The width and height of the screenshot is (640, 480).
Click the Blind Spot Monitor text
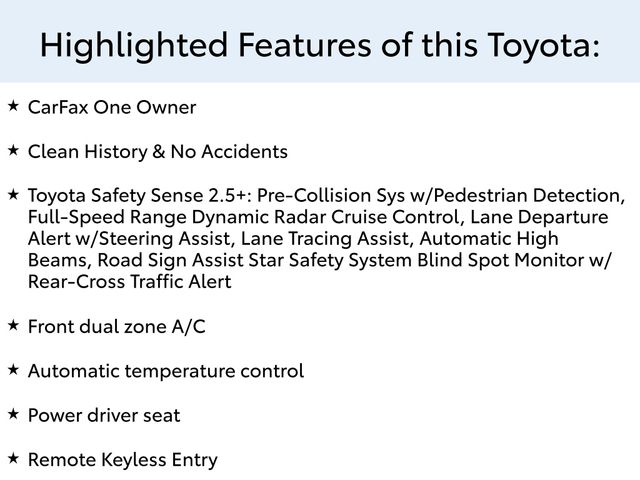click(500, 260)
